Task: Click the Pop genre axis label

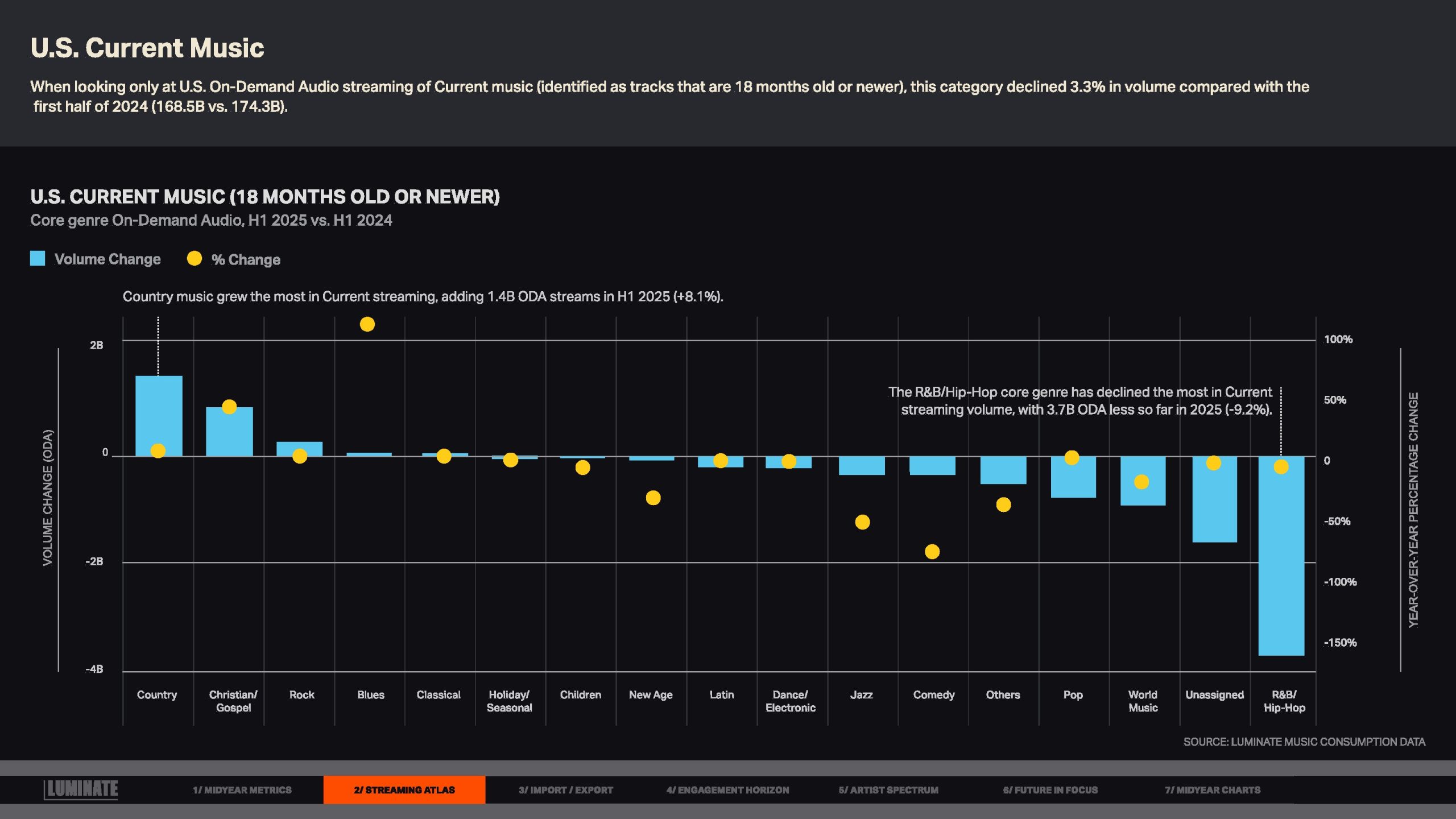Action: 1073,695
